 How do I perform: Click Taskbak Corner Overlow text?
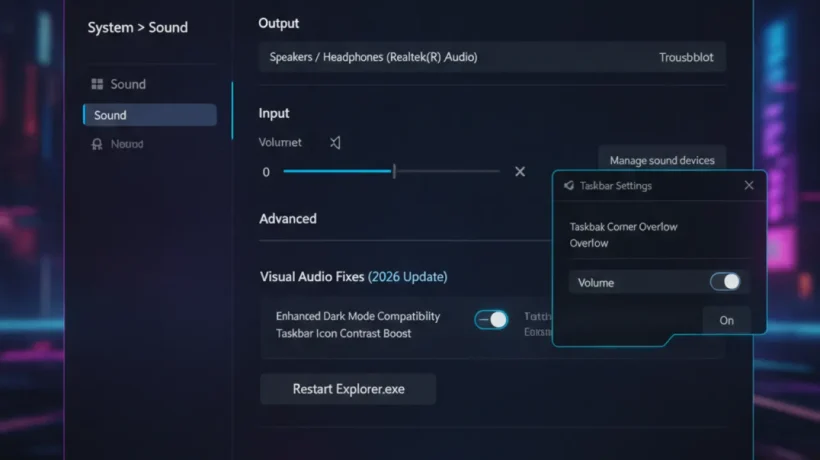click(x=623, y=227)
